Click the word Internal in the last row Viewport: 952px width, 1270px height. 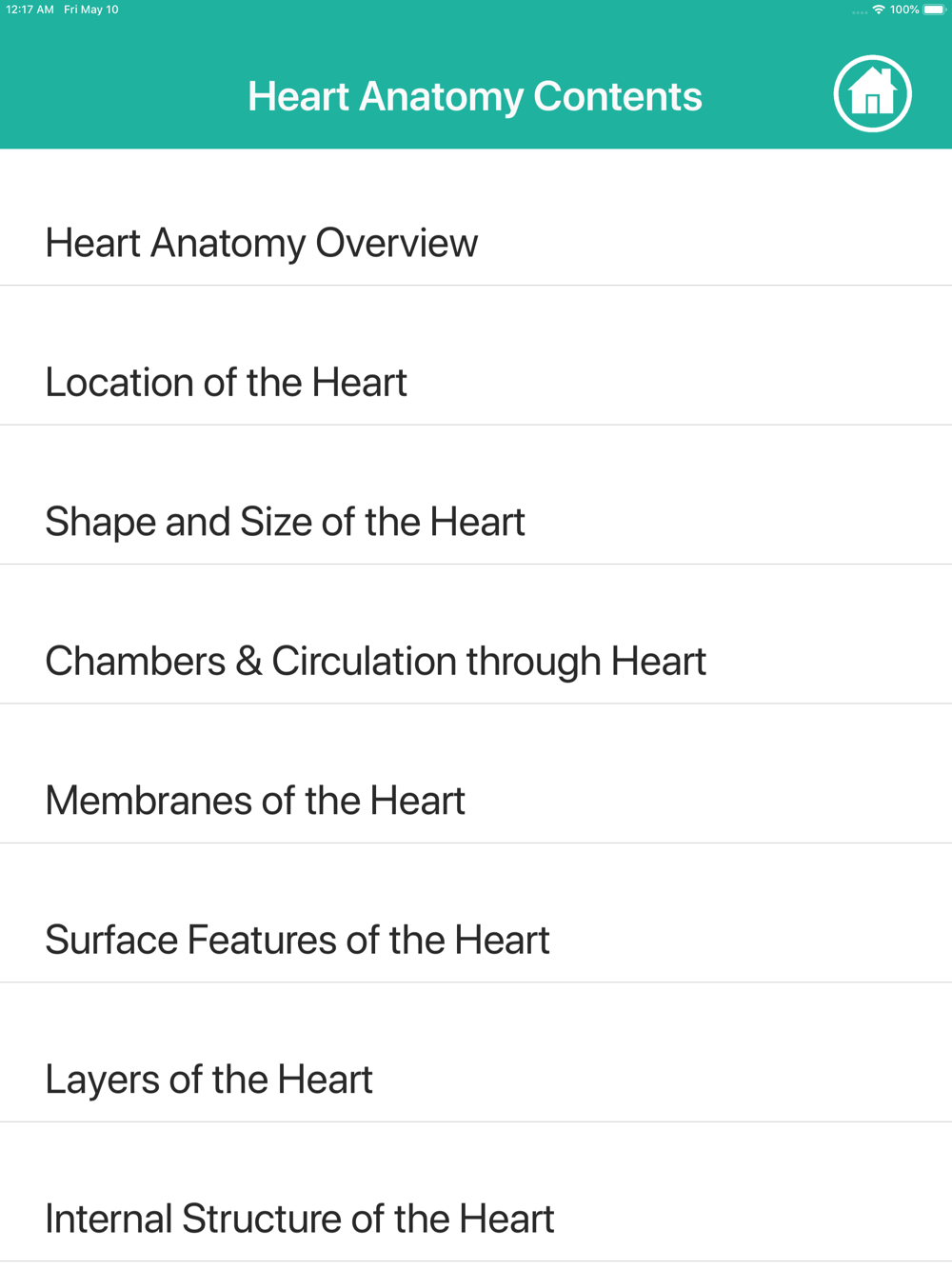109,1219
